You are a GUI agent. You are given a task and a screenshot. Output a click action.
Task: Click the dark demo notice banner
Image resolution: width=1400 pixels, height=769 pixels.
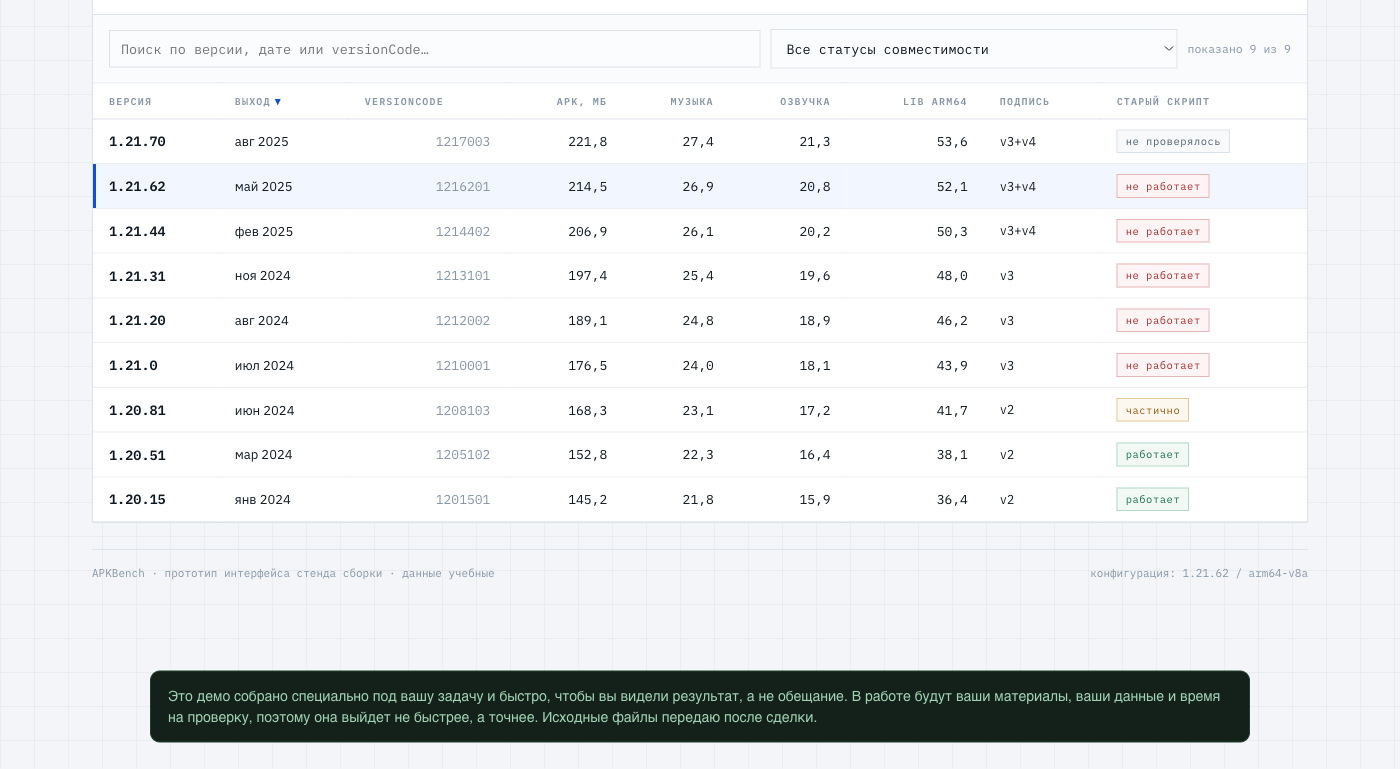(x=700, y=706)
